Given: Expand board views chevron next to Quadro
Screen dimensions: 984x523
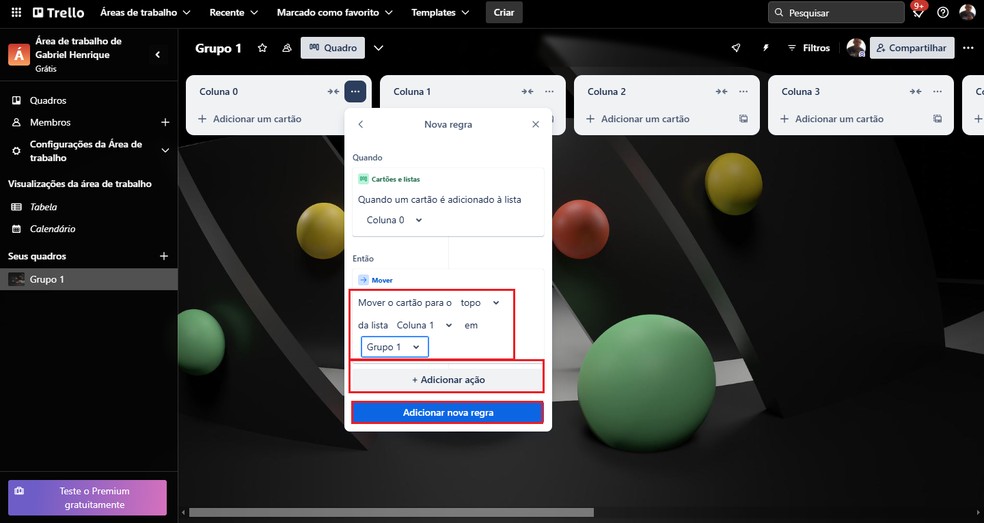Looking at the screenshot, I should 378,48.
